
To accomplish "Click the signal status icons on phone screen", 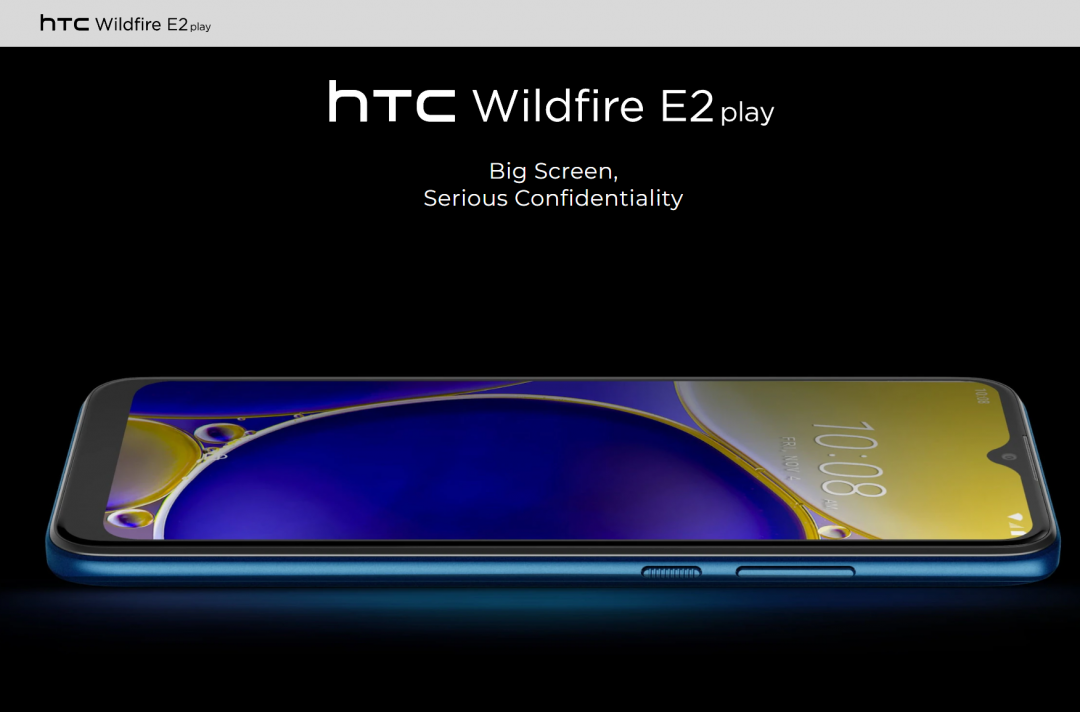I will click(1016, 520).
